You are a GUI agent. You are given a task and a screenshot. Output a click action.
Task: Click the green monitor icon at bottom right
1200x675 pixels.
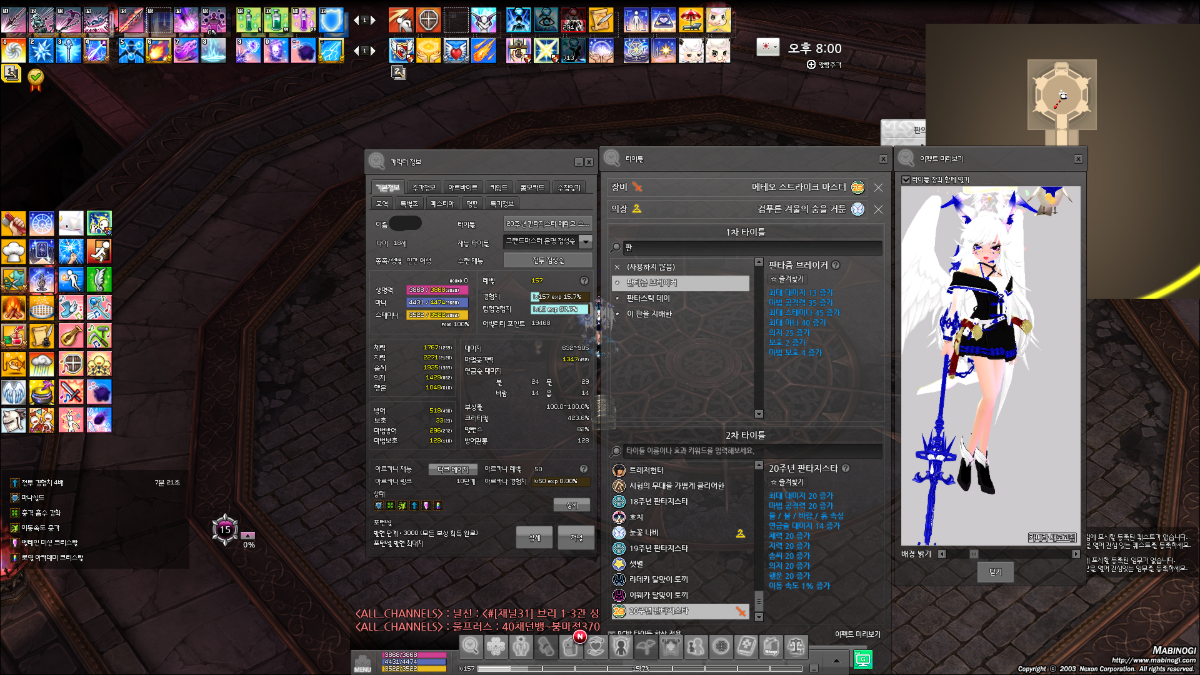[x=862, y=659]
